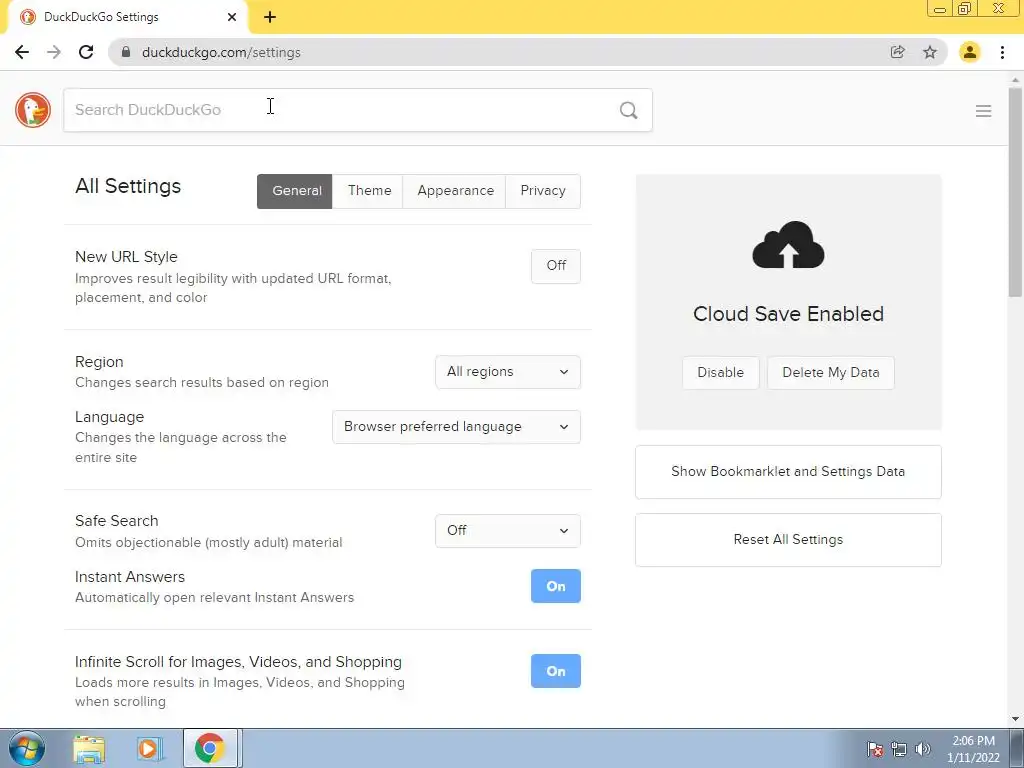This screenshot has height=768, width=1024.
Task: Click the network tray icon
Action: click(x=899, y=749)
